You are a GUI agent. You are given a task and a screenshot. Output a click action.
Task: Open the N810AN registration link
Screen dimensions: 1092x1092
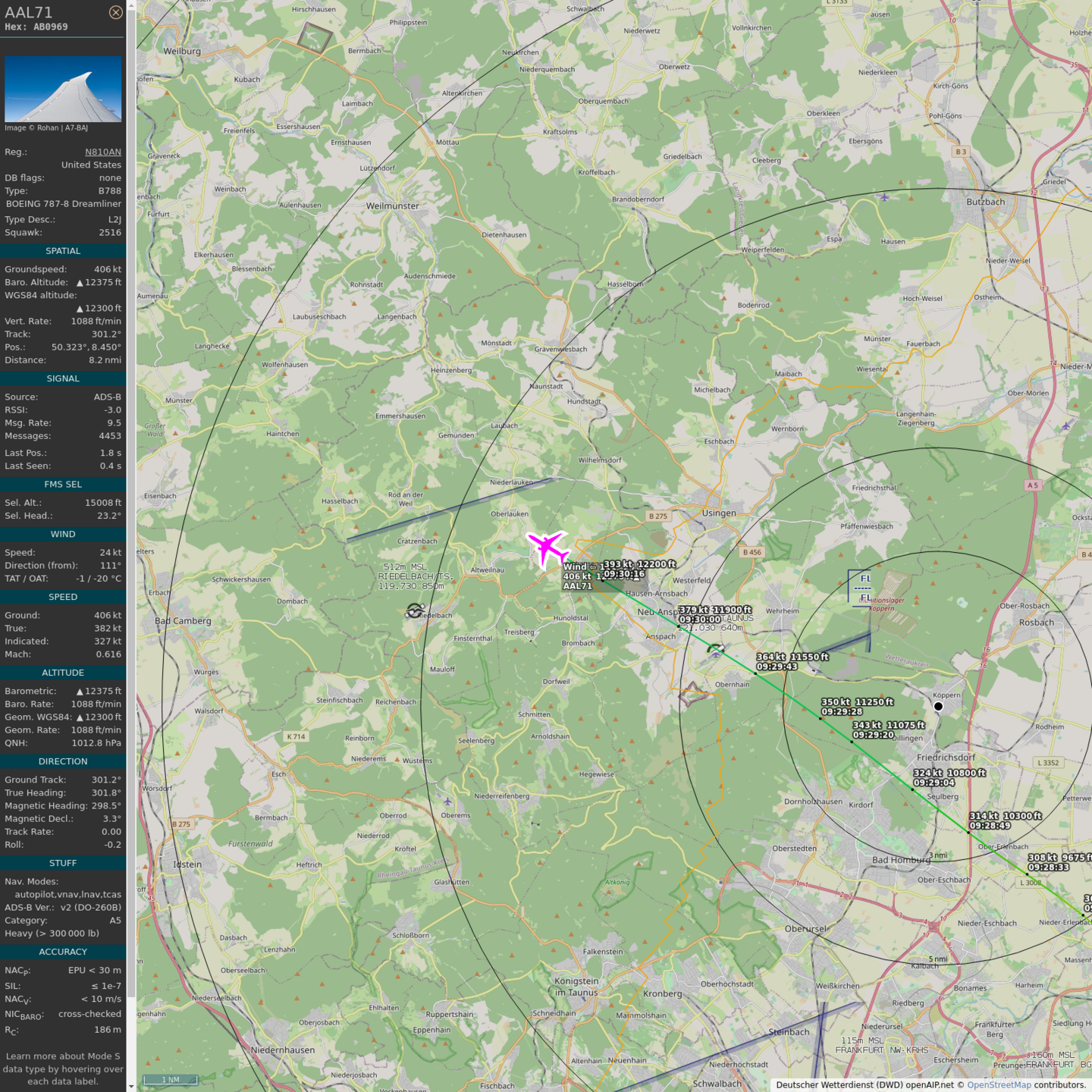102,152
